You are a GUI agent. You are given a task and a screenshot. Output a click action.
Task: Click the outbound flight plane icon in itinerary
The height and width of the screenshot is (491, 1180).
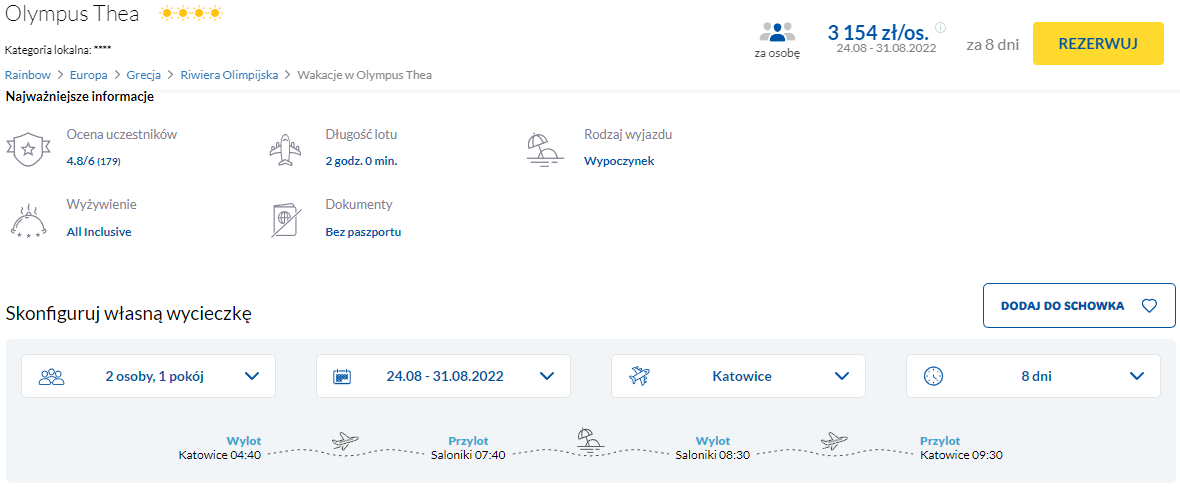click(x=345, y=439)
